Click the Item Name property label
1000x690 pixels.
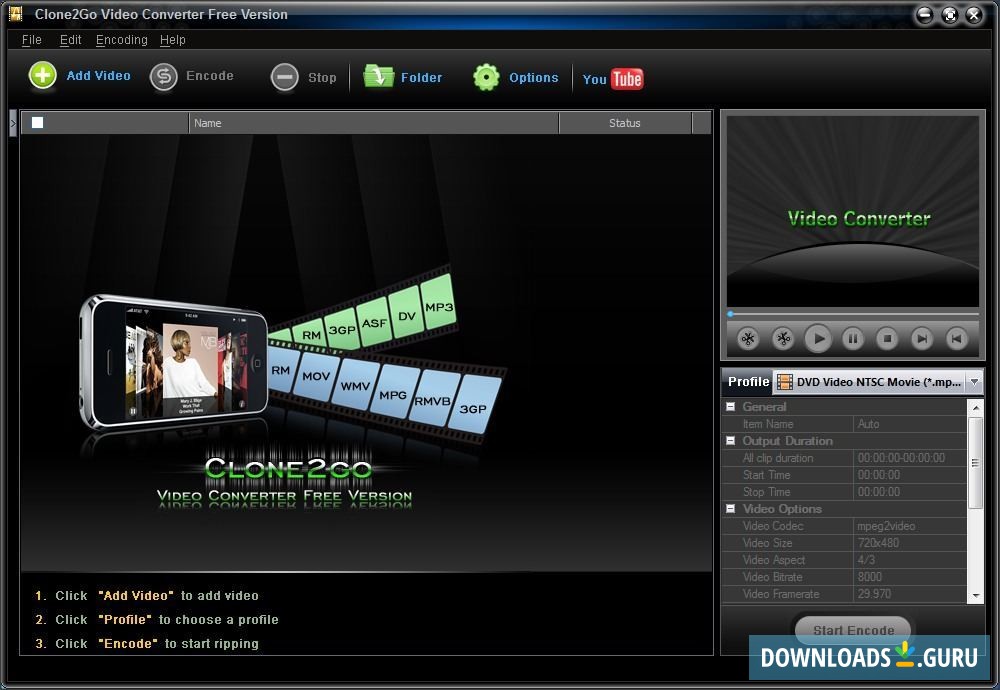click(x=768, y=424)
